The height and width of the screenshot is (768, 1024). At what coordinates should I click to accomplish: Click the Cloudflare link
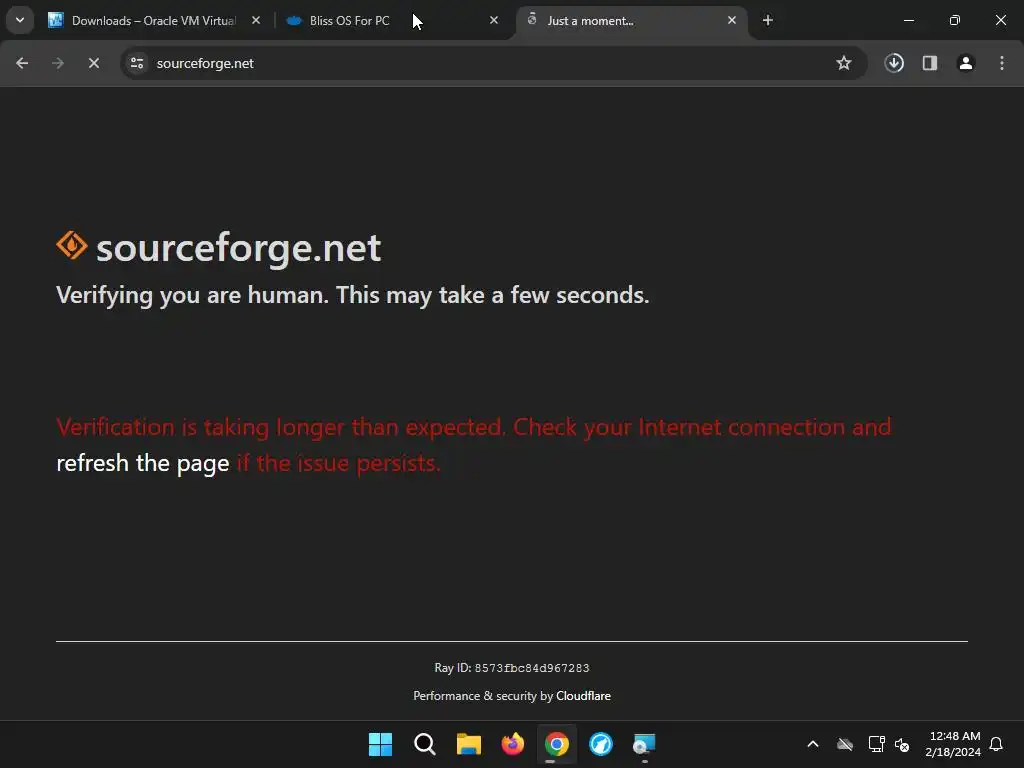click(x=583, y=696)
